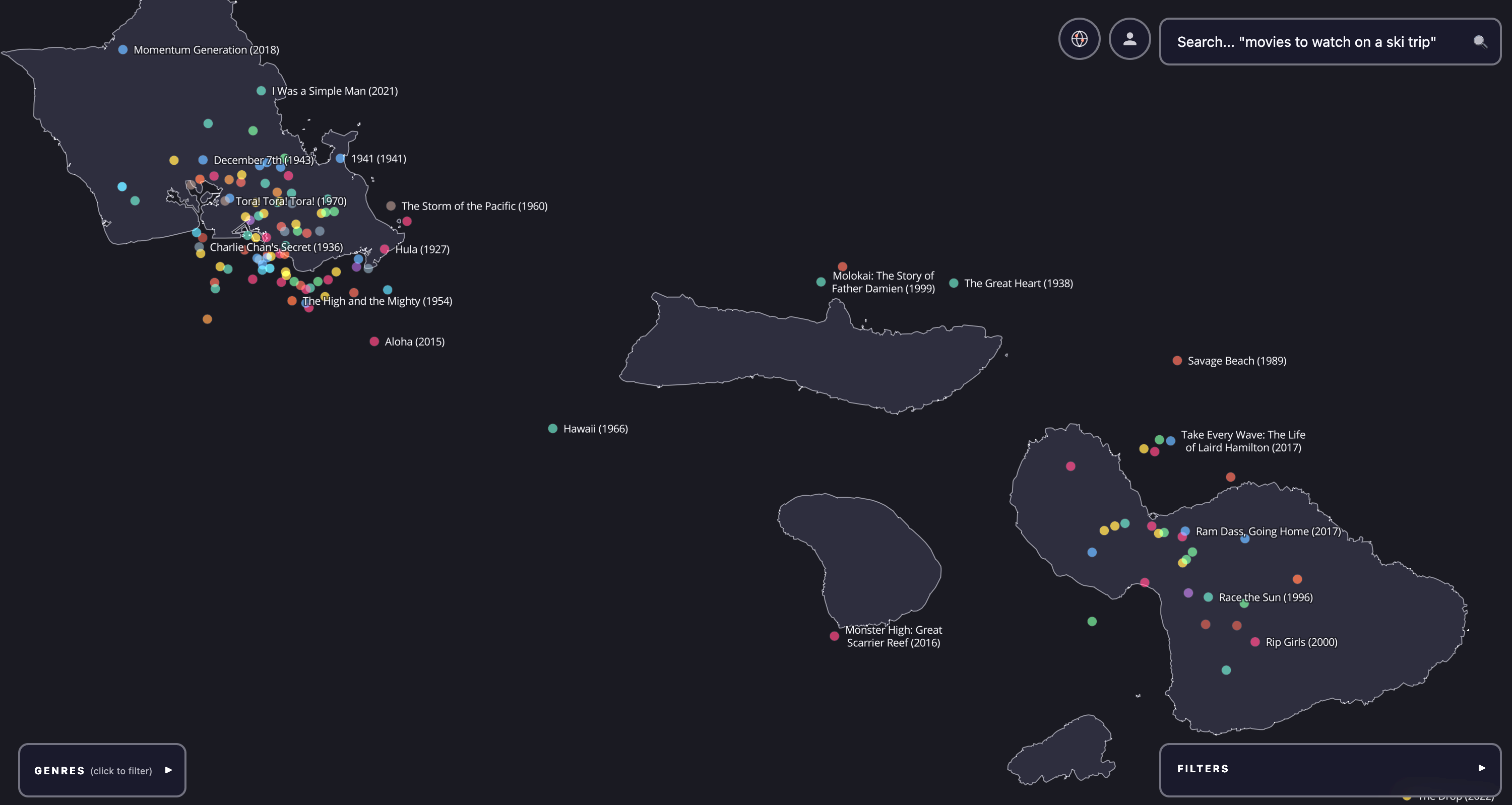1512x805 pixels.
Task: Open I Was a Simple Man label
Action: [x=335, y=91]
